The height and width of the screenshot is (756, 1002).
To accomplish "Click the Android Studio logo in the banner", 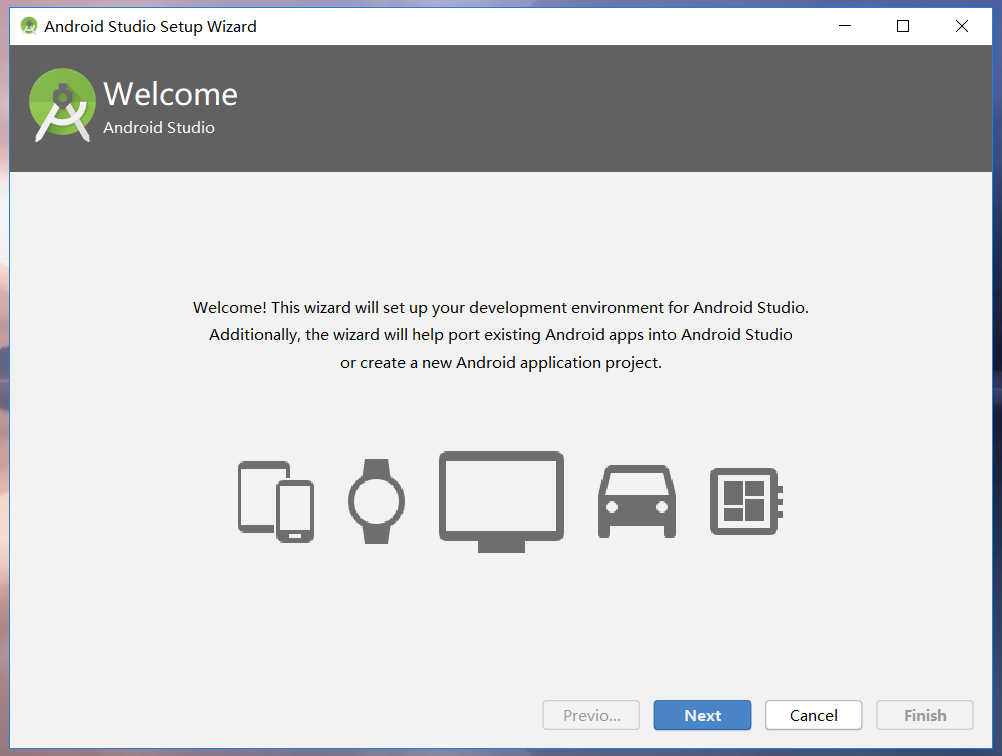I will 61,103.
